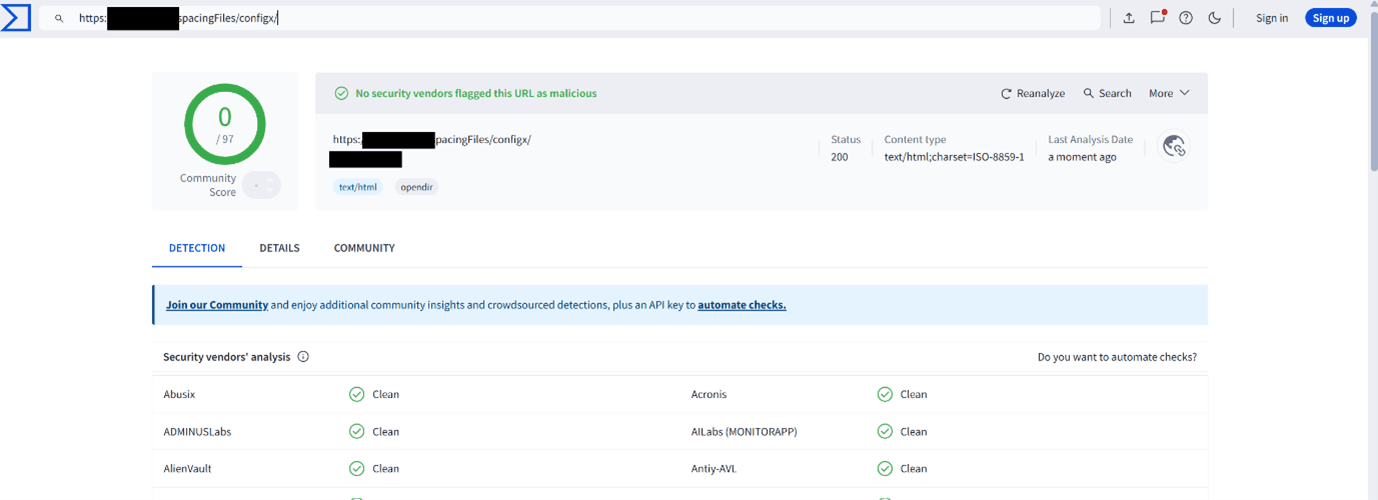Click the Abusix vendor name
Viewport: 1378px width, 500px height.
click(x=180, y=395)
